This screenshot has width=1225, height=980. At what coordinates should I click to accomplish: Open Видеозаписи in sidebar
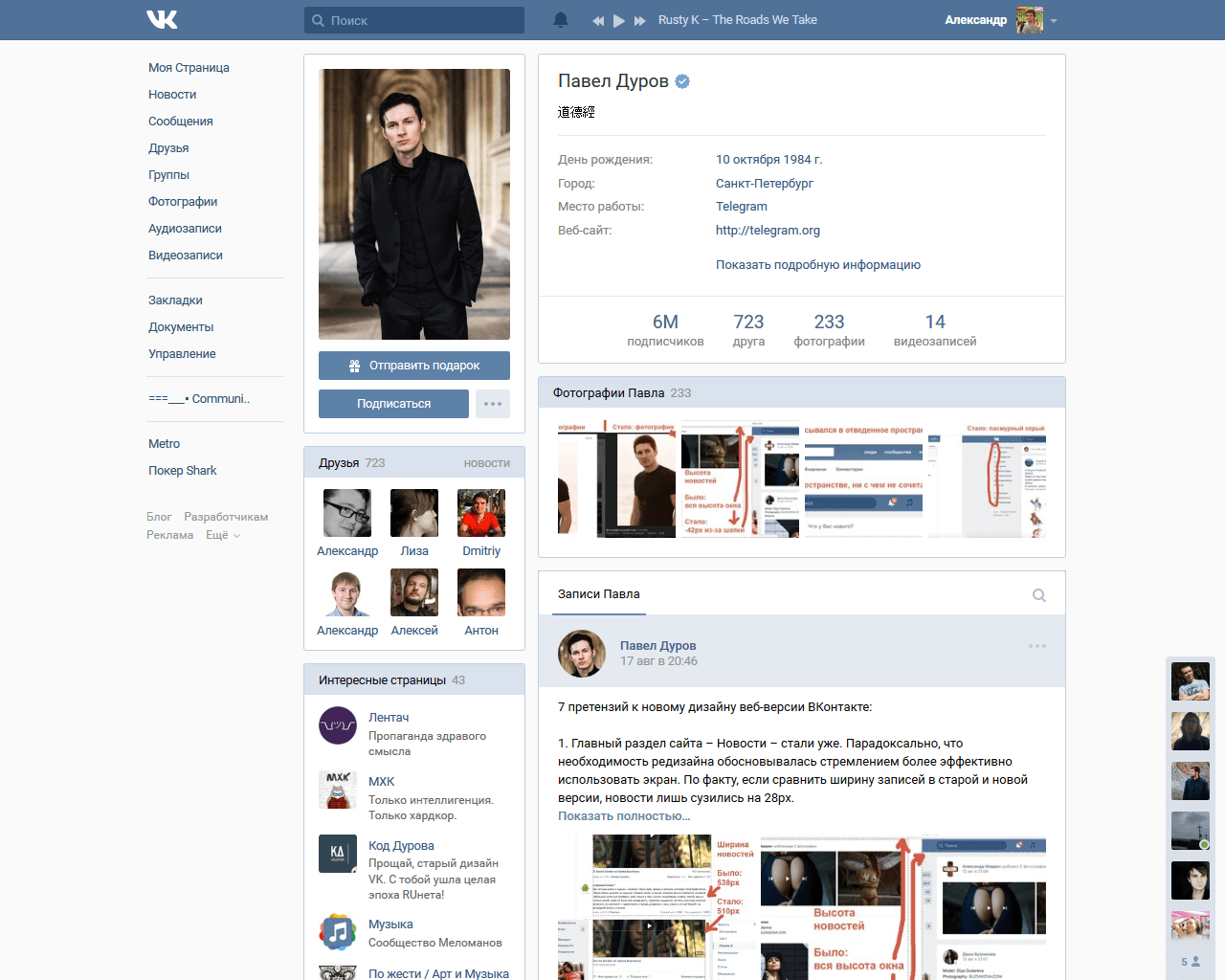click(186, 256)
